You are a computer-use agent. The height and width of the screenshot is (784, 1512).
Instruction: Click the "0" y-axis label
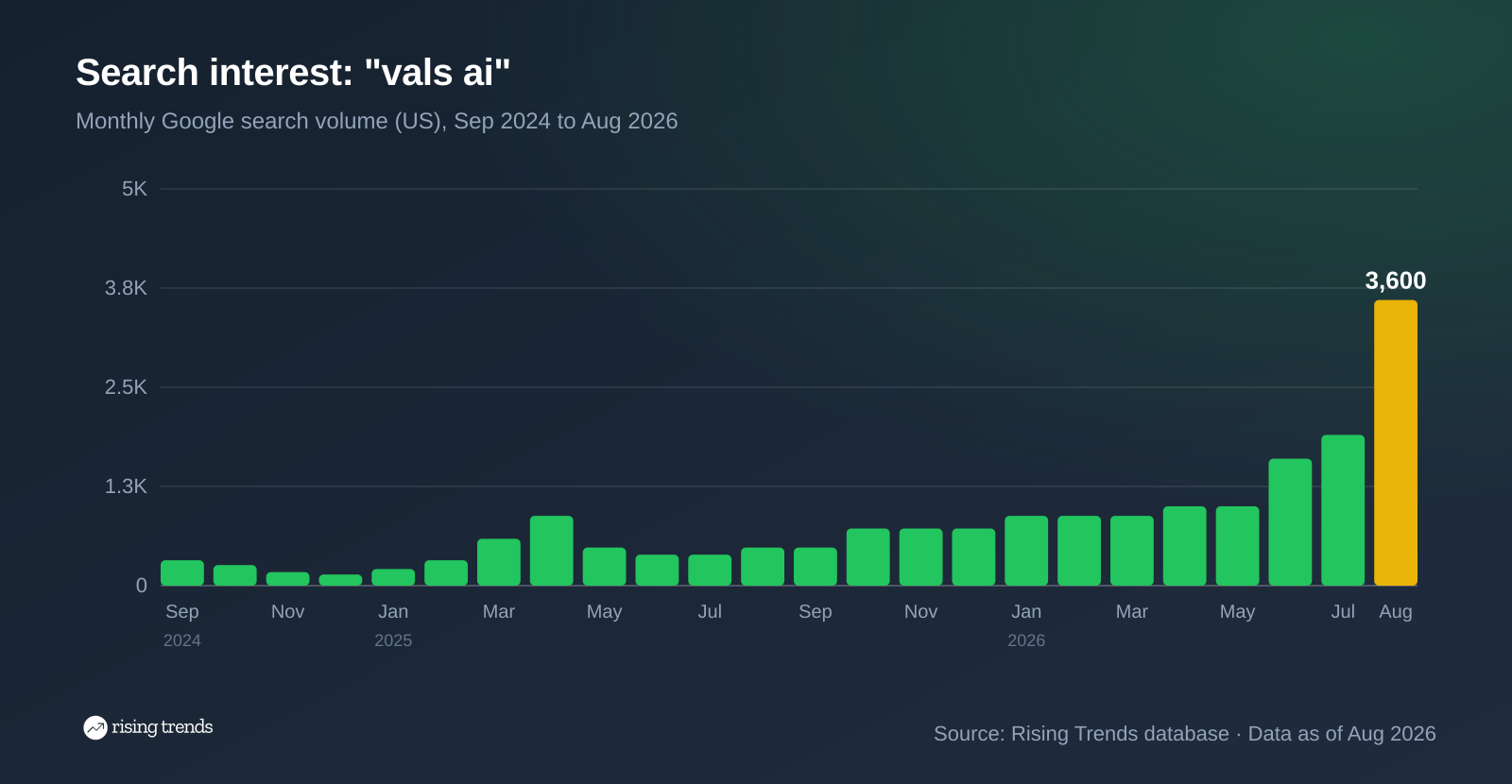[142, 586]
